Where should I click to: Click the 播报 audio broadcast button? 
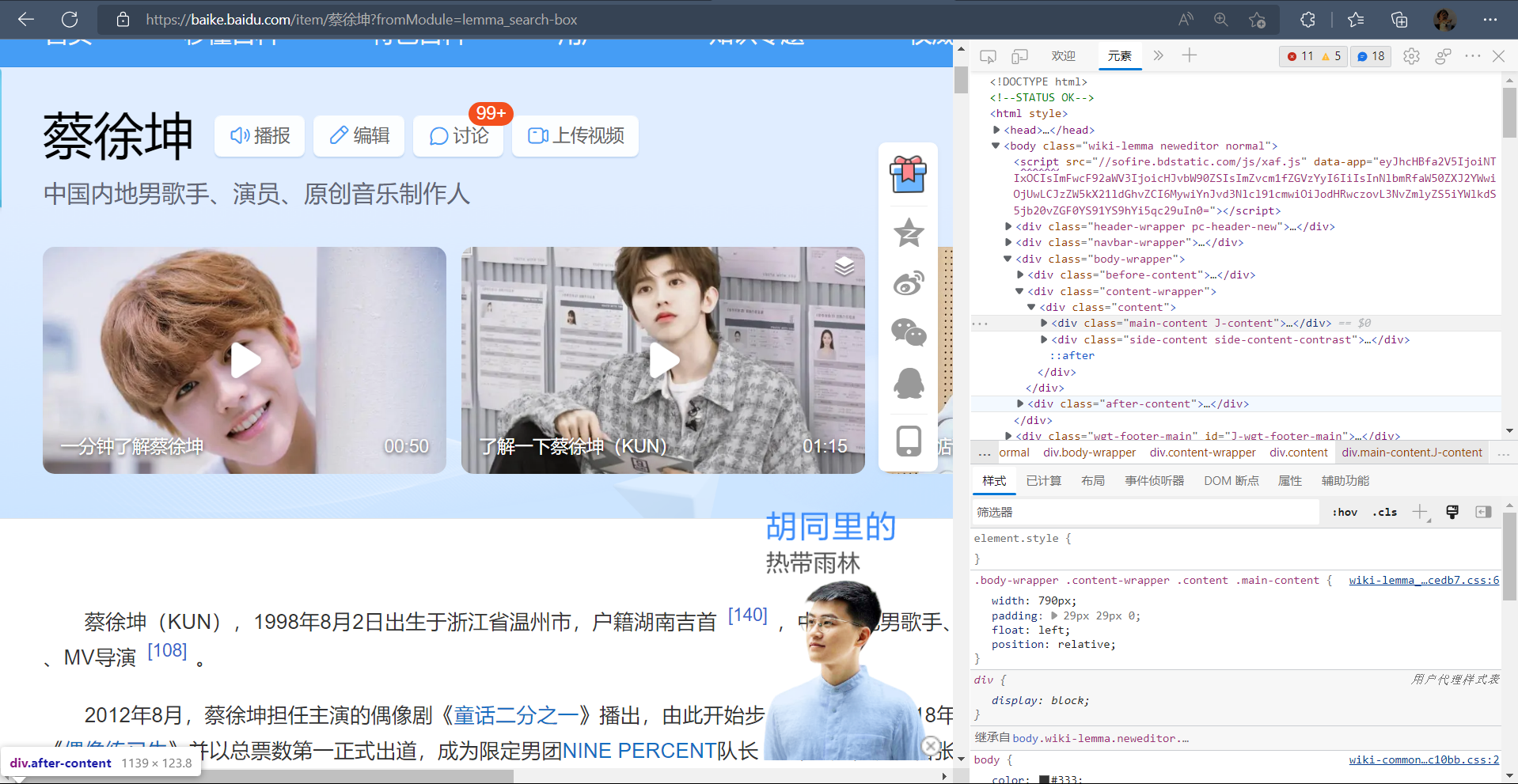pos(260,135)
